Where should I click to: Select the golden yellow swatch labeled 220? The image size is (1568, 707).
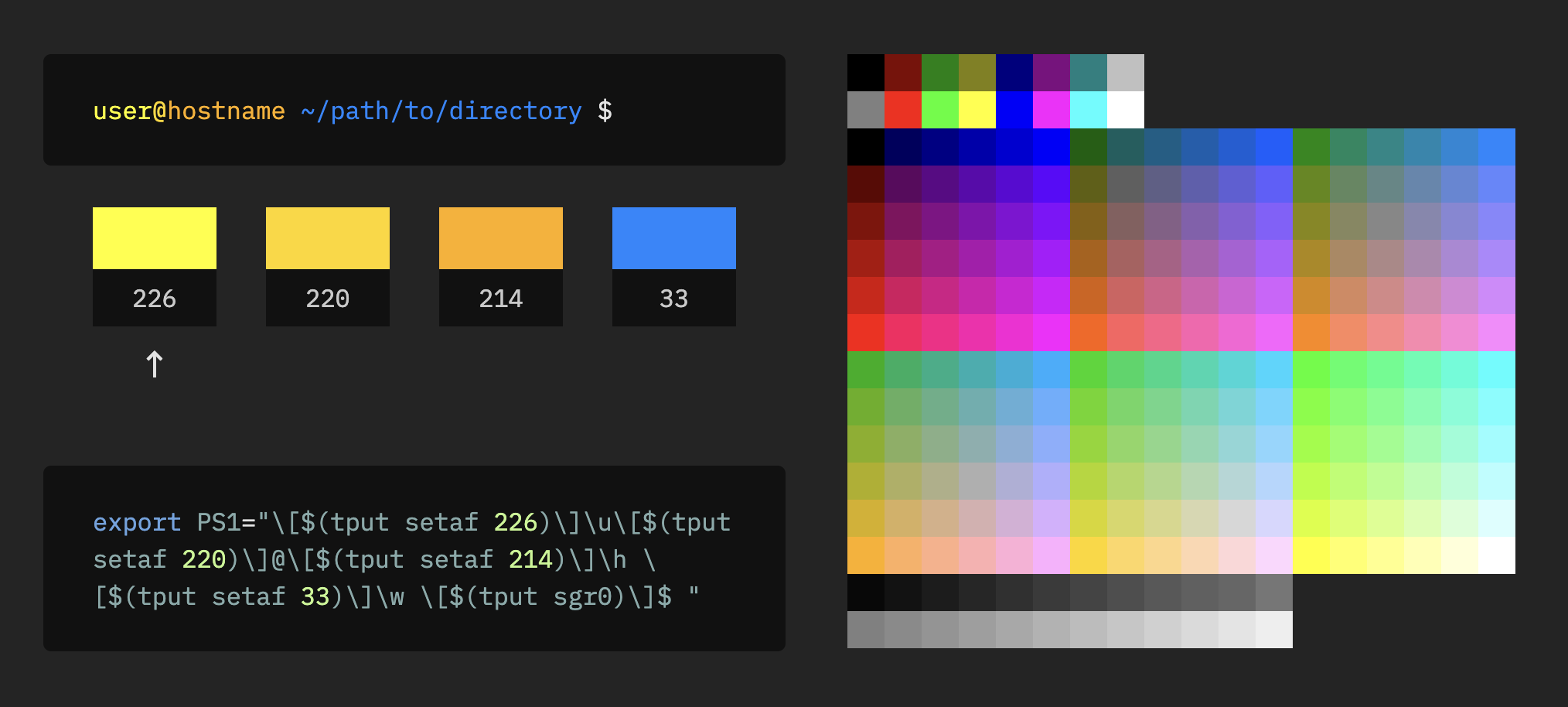pyautogui.click(x=328, y=238)
